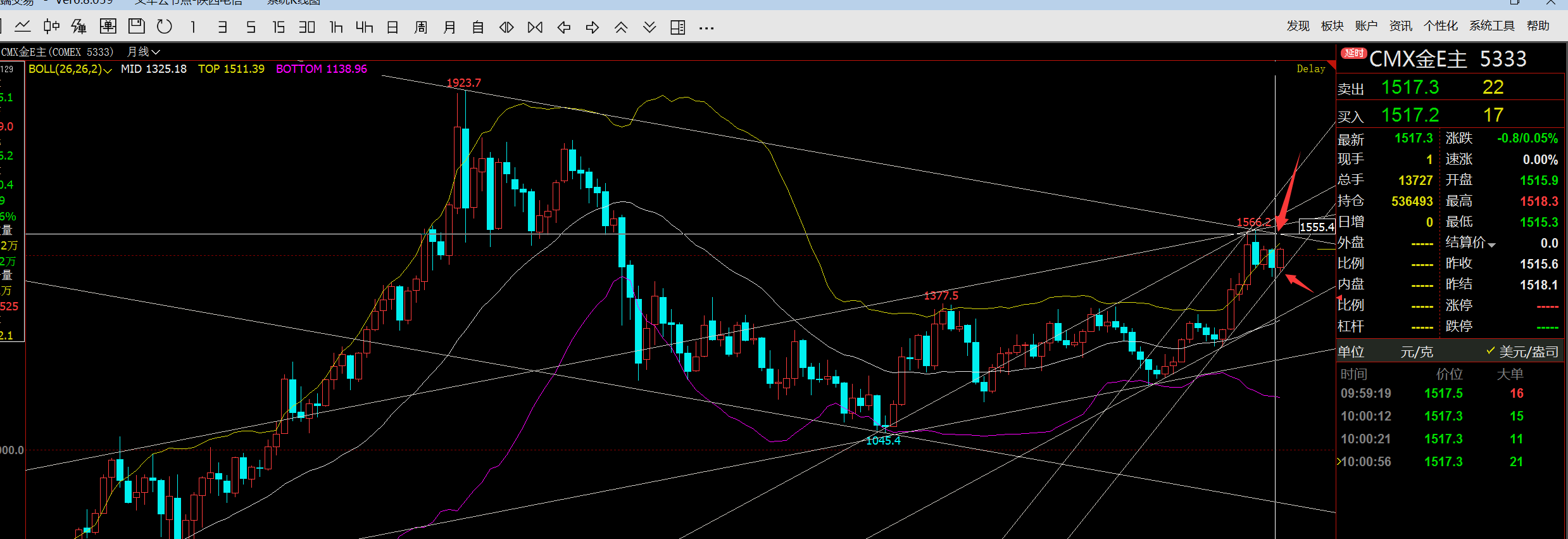Click the 1923.7 high price marker

[x=463, y=83]
